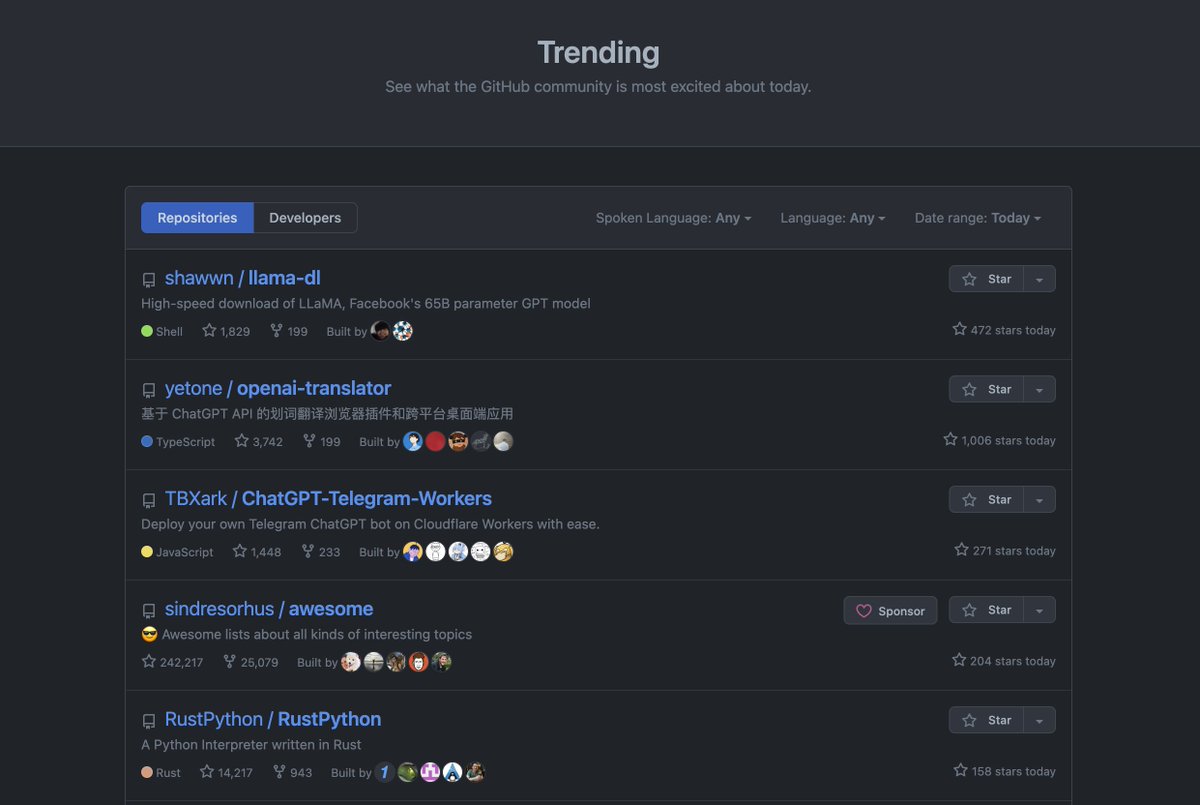Open the Language: Any filter dropdown
The height and width of the screenshot is (805, 1200).
tap(833, 218)
